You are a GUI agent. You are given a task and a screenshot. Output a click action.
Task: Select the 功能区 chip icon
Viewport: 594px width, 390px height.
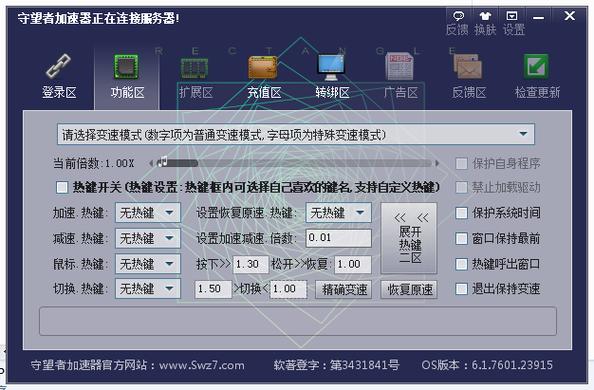click(x=127, y=67)
